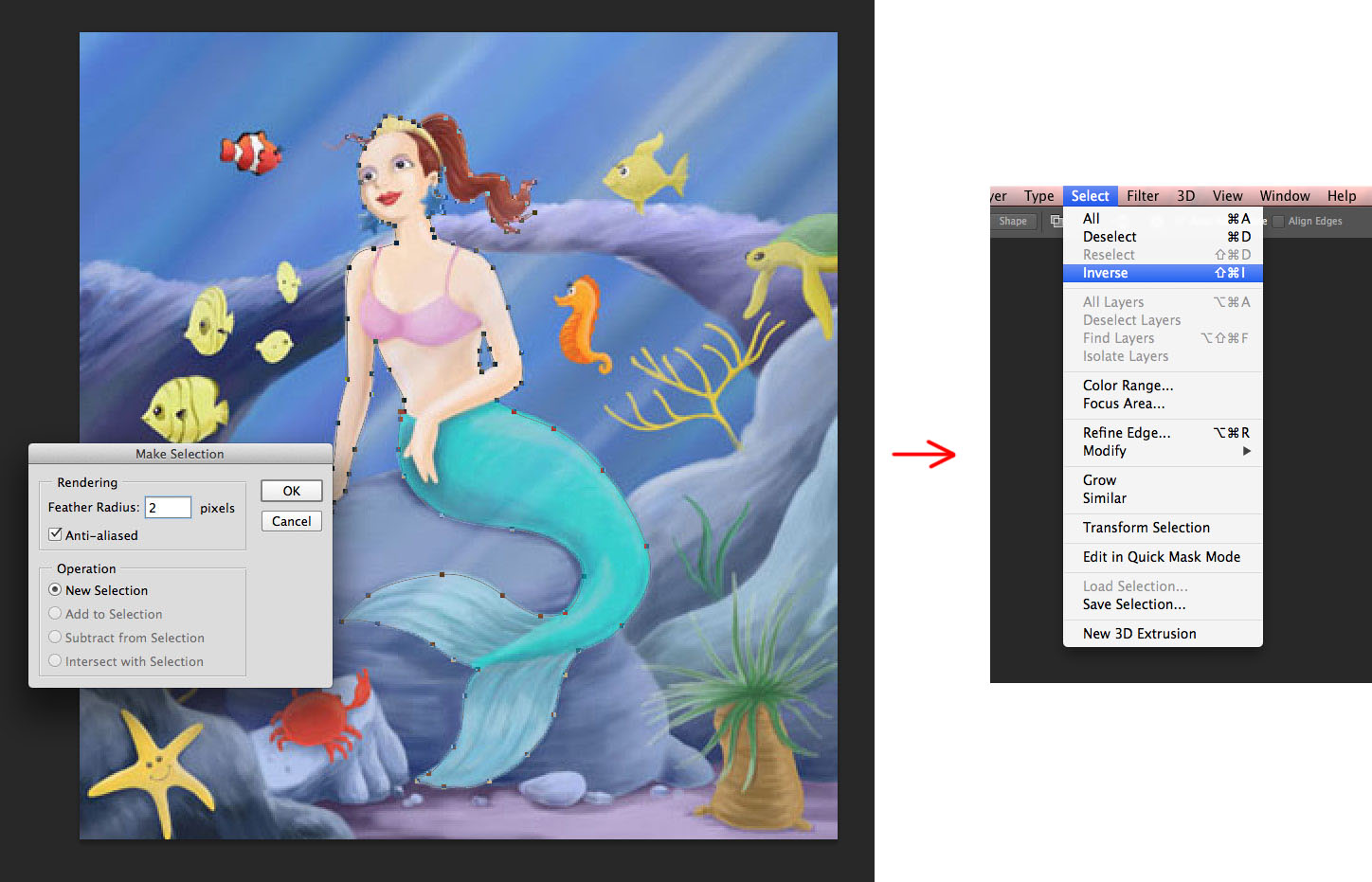This screenshot has width=1372, height=882.
Task: Choose Inverse from the Select menu
Action: (x=1105, y=273)
